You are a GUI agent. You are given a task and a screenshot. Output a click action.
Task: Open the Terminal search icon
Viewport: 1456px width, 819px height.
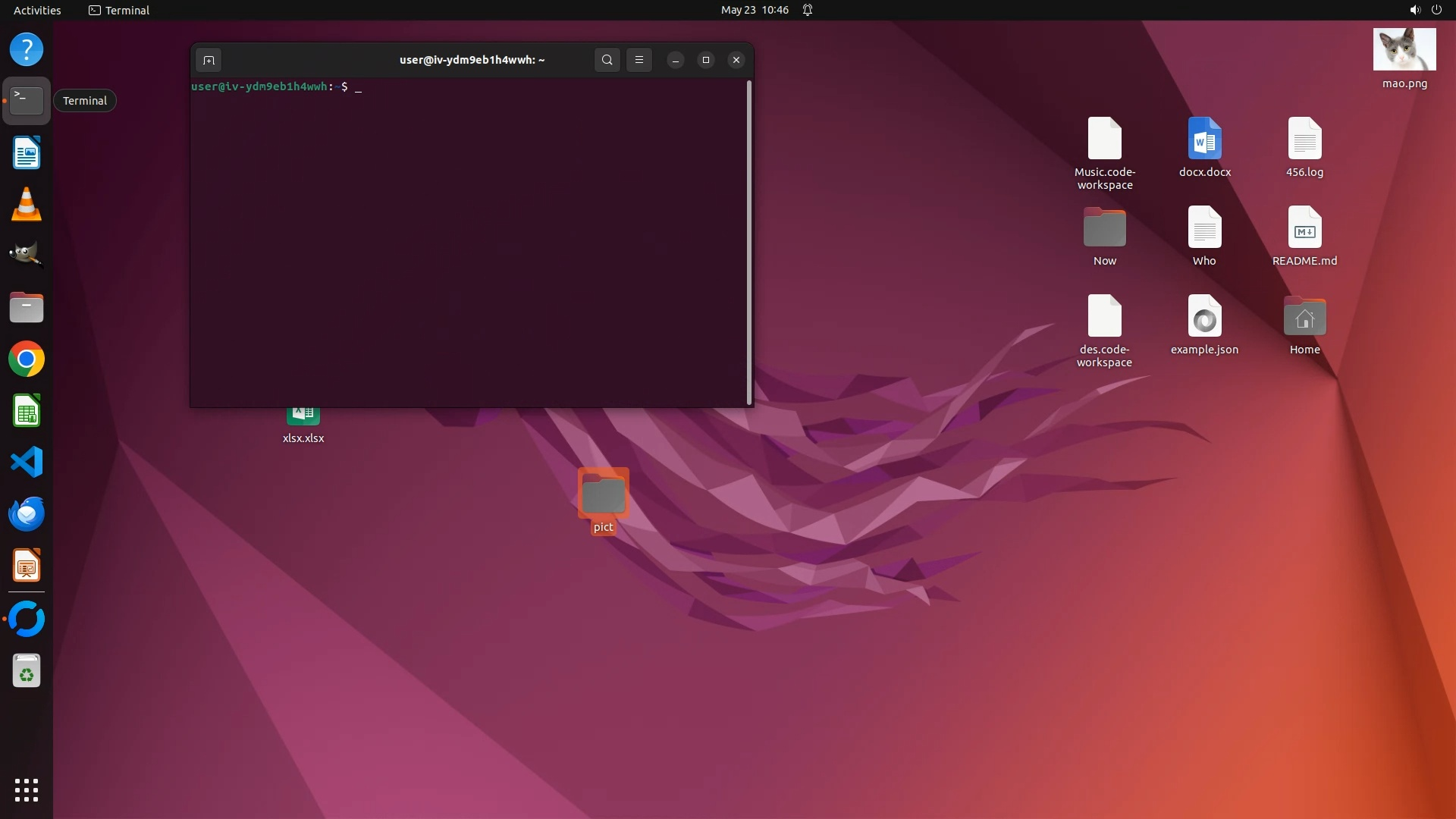click(x=607, y=60)
